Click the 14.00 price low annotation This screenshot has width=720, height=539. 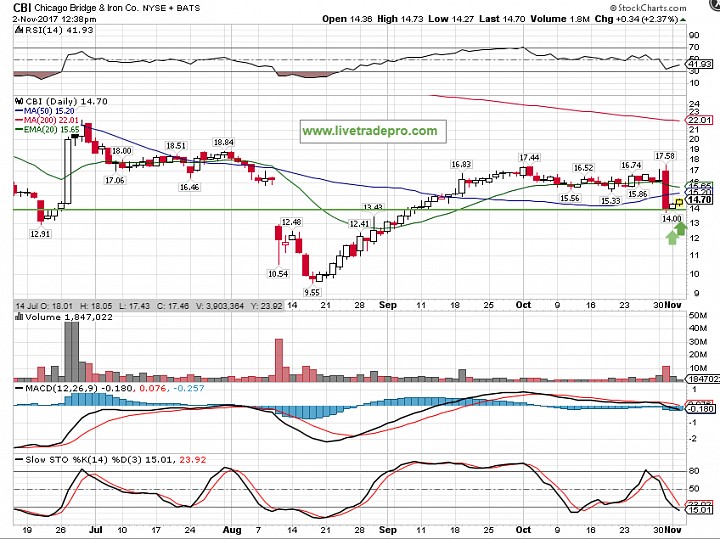click(x=671, y=219)
